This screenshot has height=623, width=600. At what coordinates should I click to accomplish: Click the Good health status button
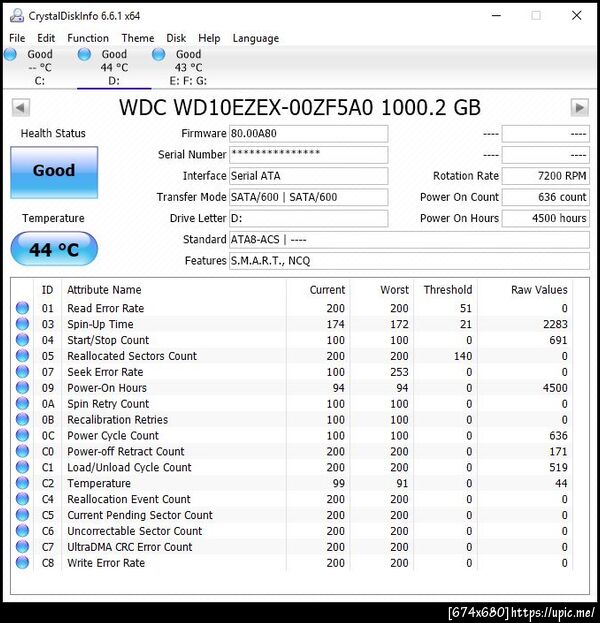[54, 172]
